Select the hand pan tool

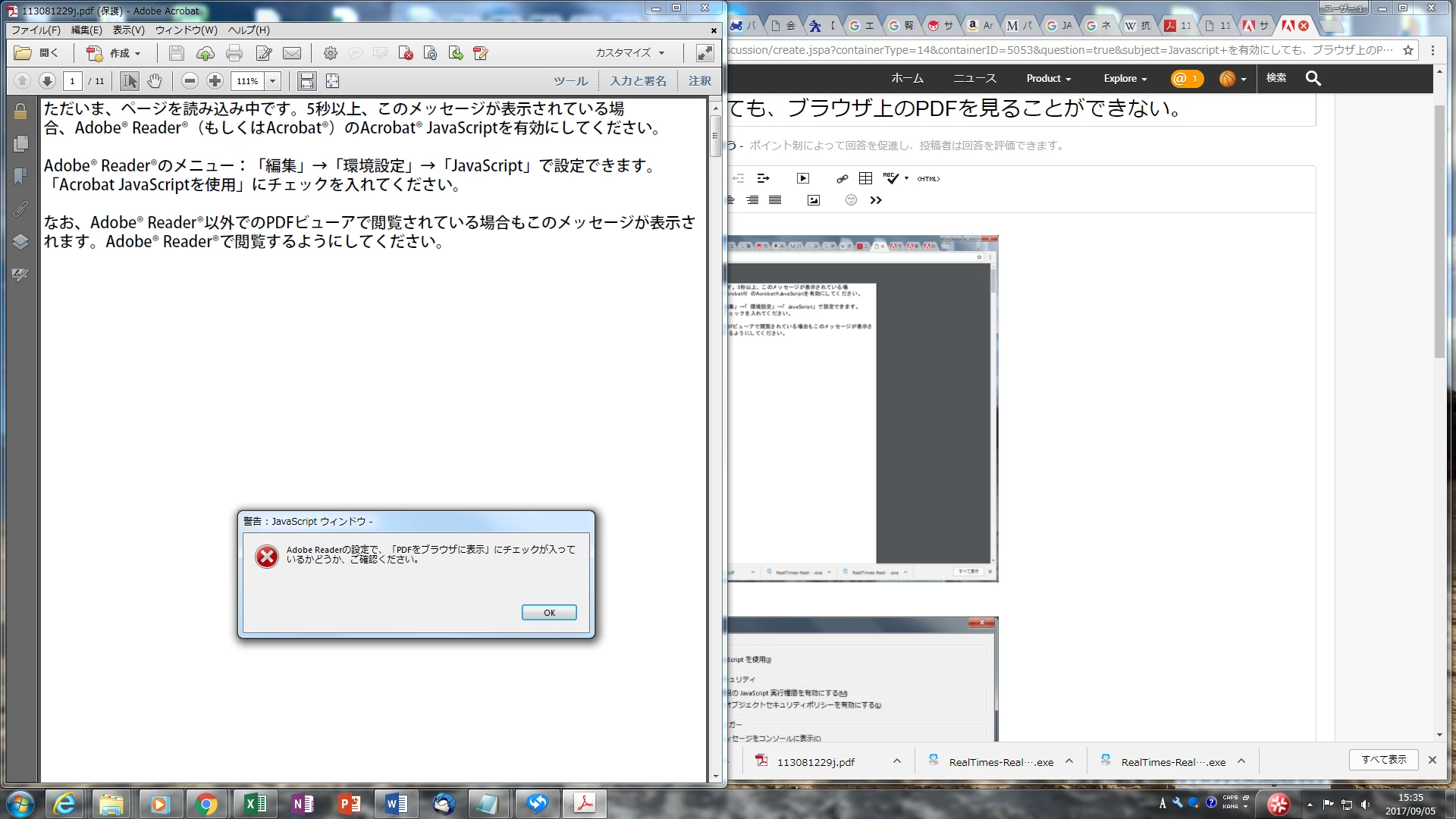[x=155, y=81]
